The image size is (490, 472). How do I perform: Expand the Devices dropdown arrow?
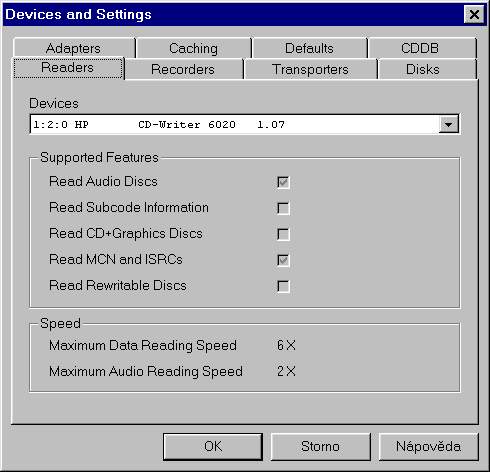pyautogui.click(x=449, y=124)
